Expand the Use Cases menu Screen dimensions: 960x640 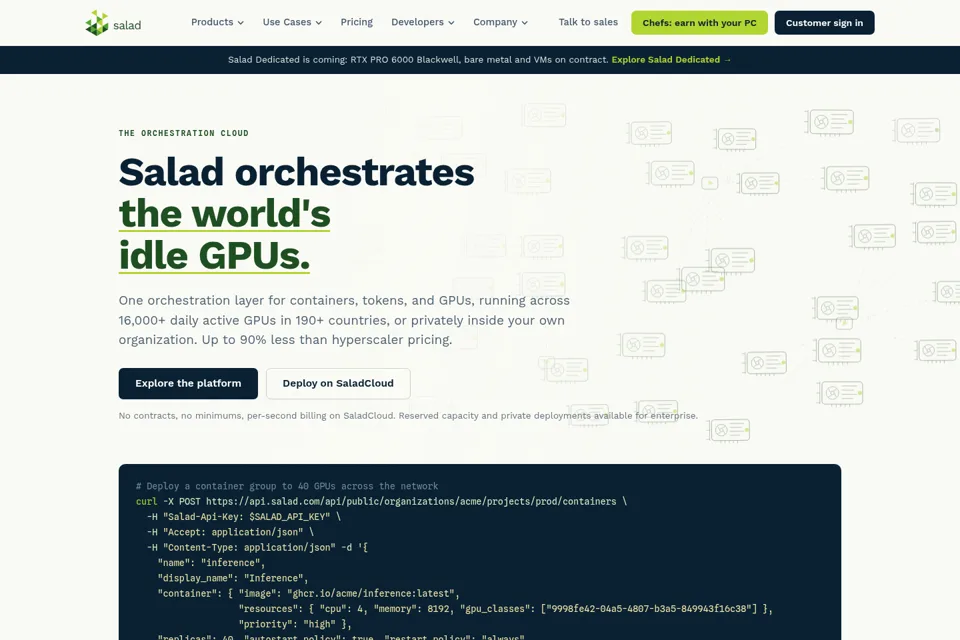[292, 22]
